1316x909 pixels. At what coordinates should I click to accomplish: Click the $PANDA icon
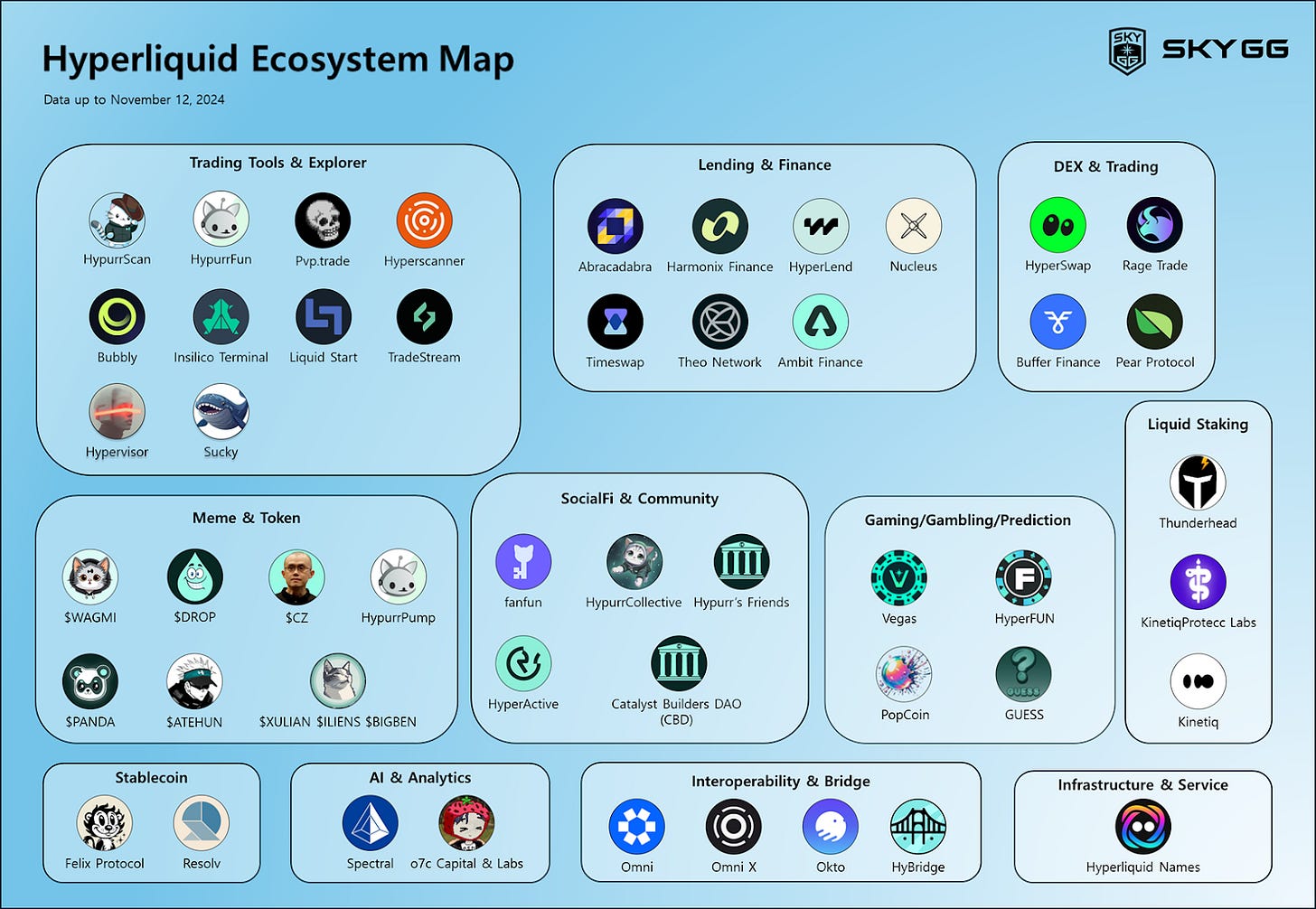coord(90,681)
